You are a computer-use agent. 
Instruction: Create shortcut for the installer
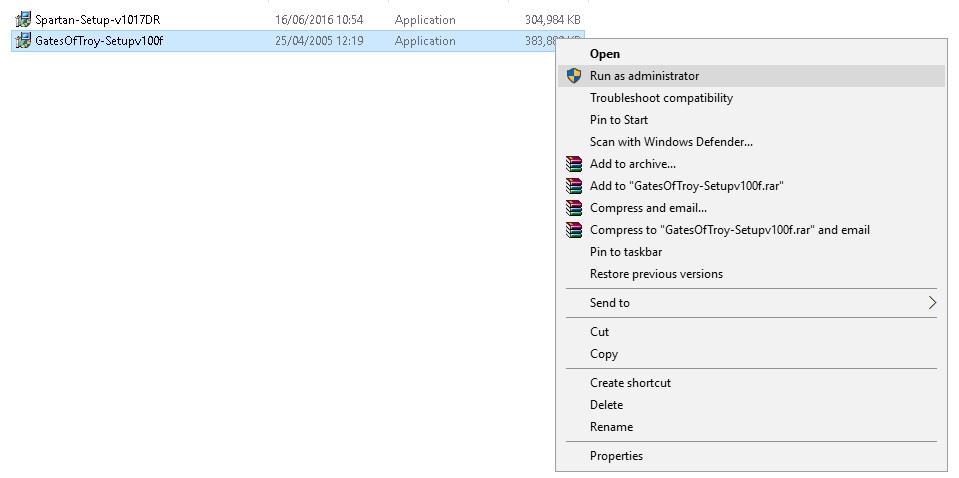tap(630, 383)
